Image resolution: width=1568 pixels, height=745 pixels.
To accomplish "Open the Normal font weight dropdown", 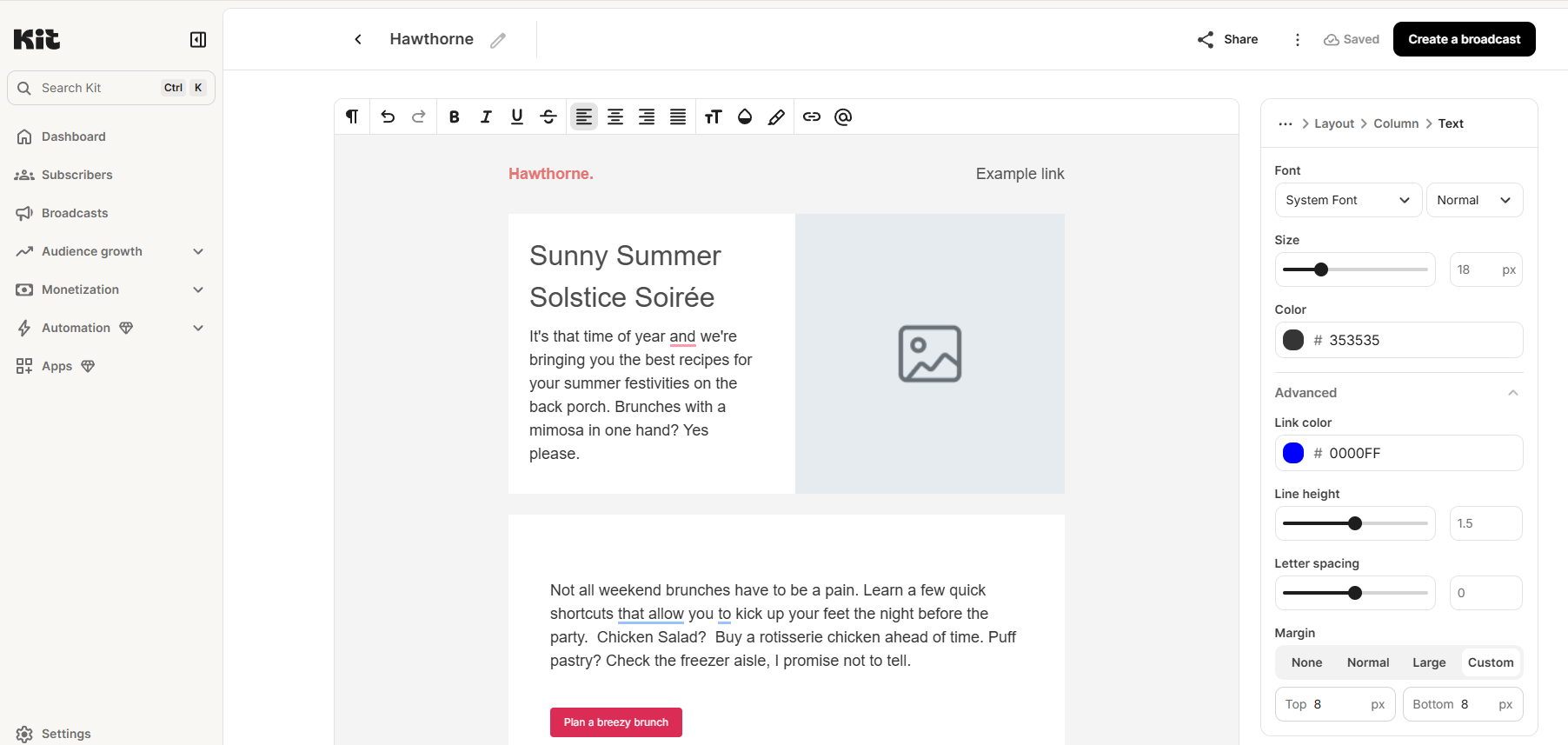I will click(x=1474, y=200).
